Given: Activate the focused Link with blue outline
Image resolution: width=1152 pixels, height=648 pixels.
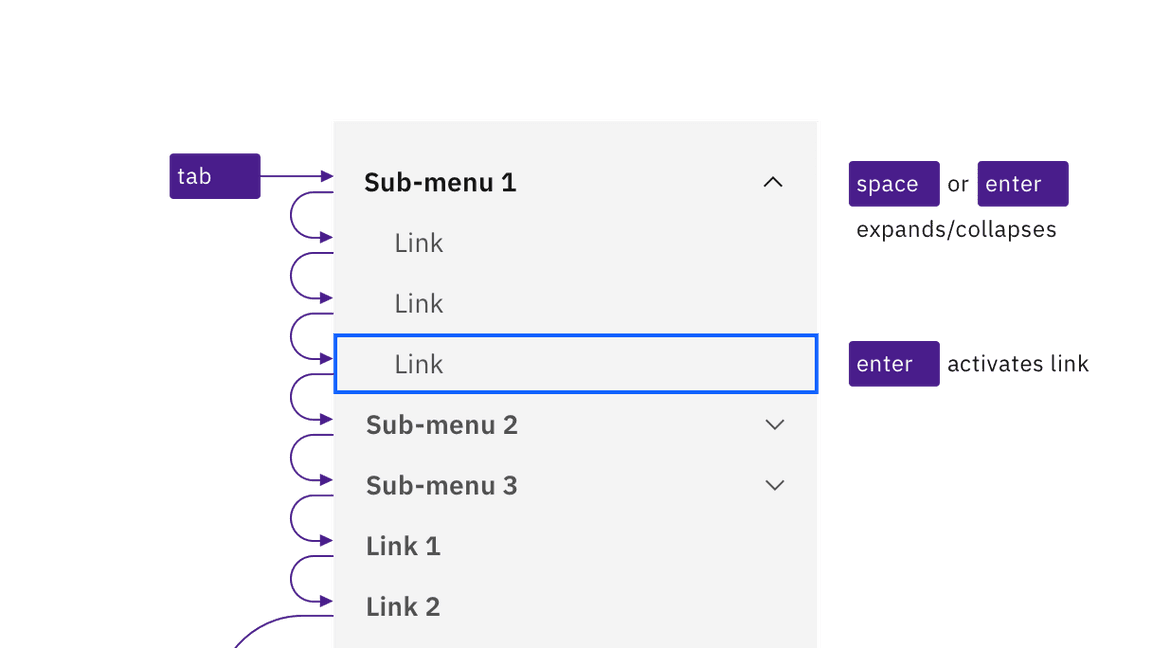Looking at the screenshot, I should pyautogui.click(x=419, y=365).
